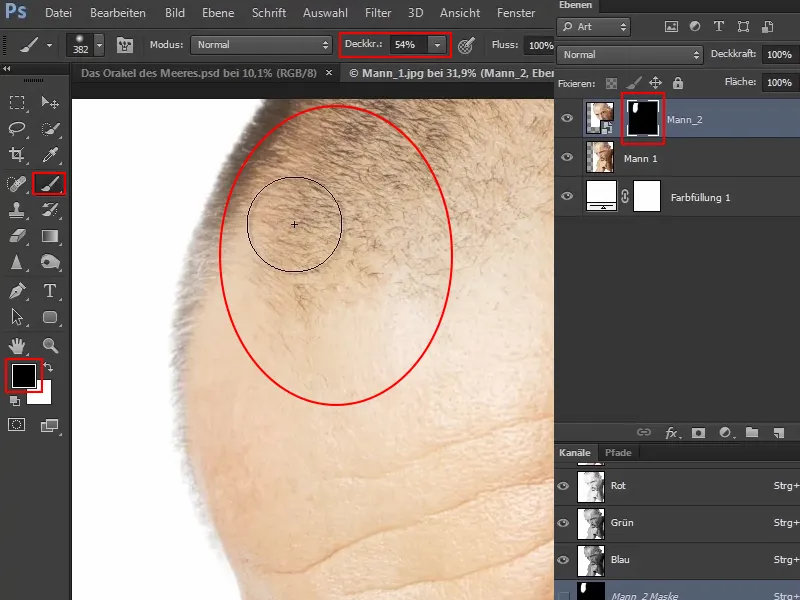Select the Rectangular Marquee tool
This screenshot has height=600, width=800.
coord(17,103)
